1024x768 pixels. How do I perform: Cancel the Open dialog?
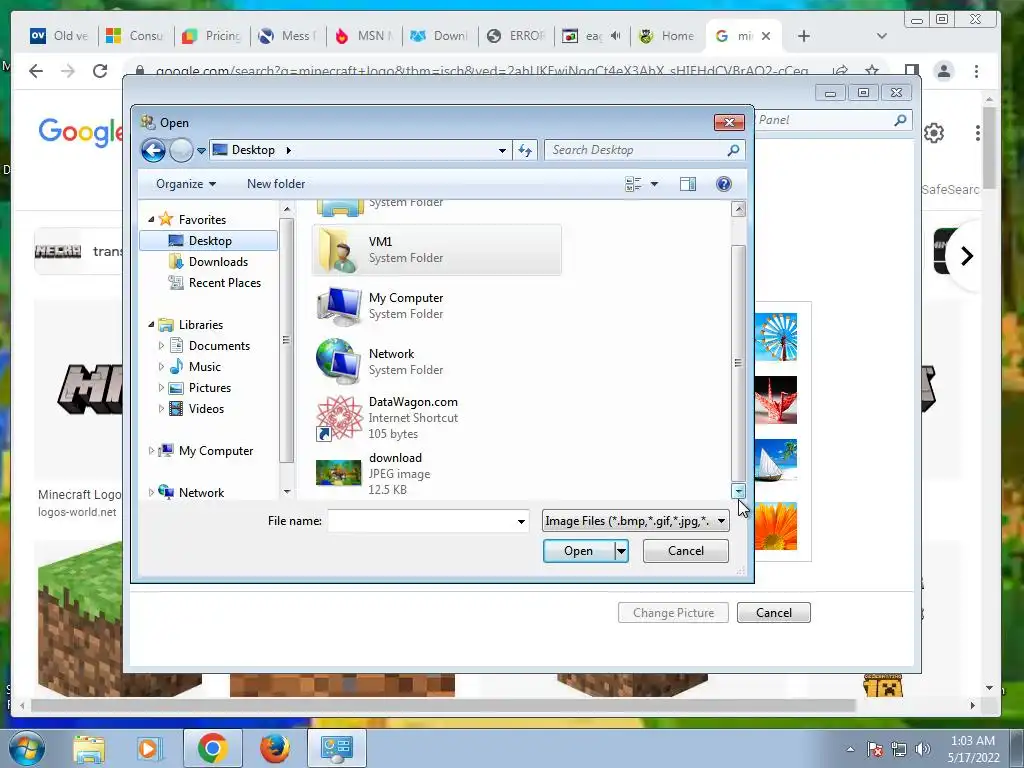pyautogui.click(x=686, y=551)
